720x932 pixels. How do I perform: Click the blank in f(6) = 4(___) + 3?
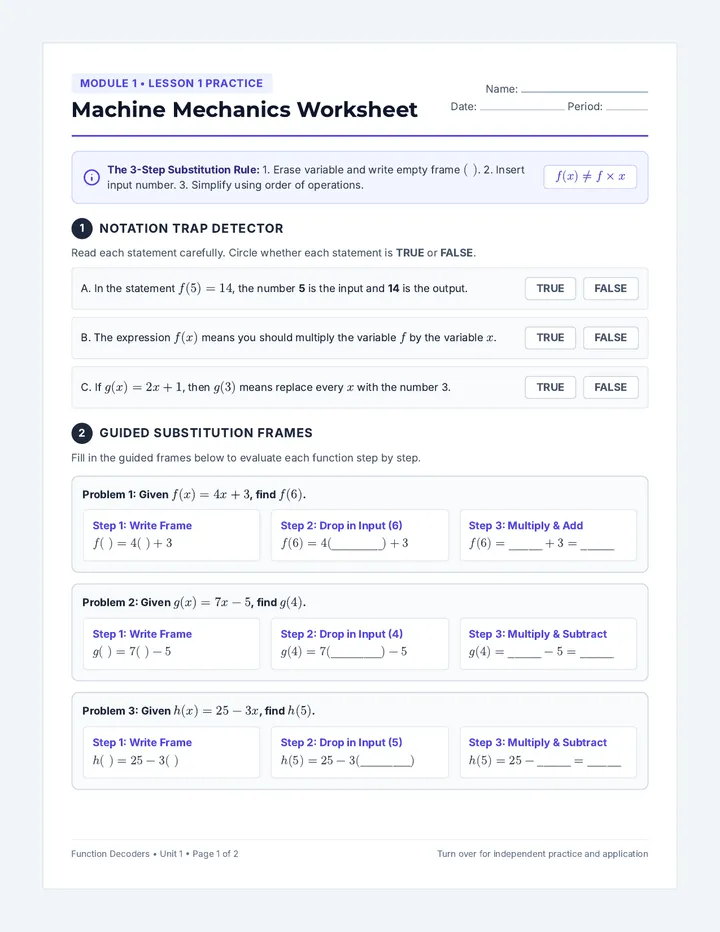357,544
